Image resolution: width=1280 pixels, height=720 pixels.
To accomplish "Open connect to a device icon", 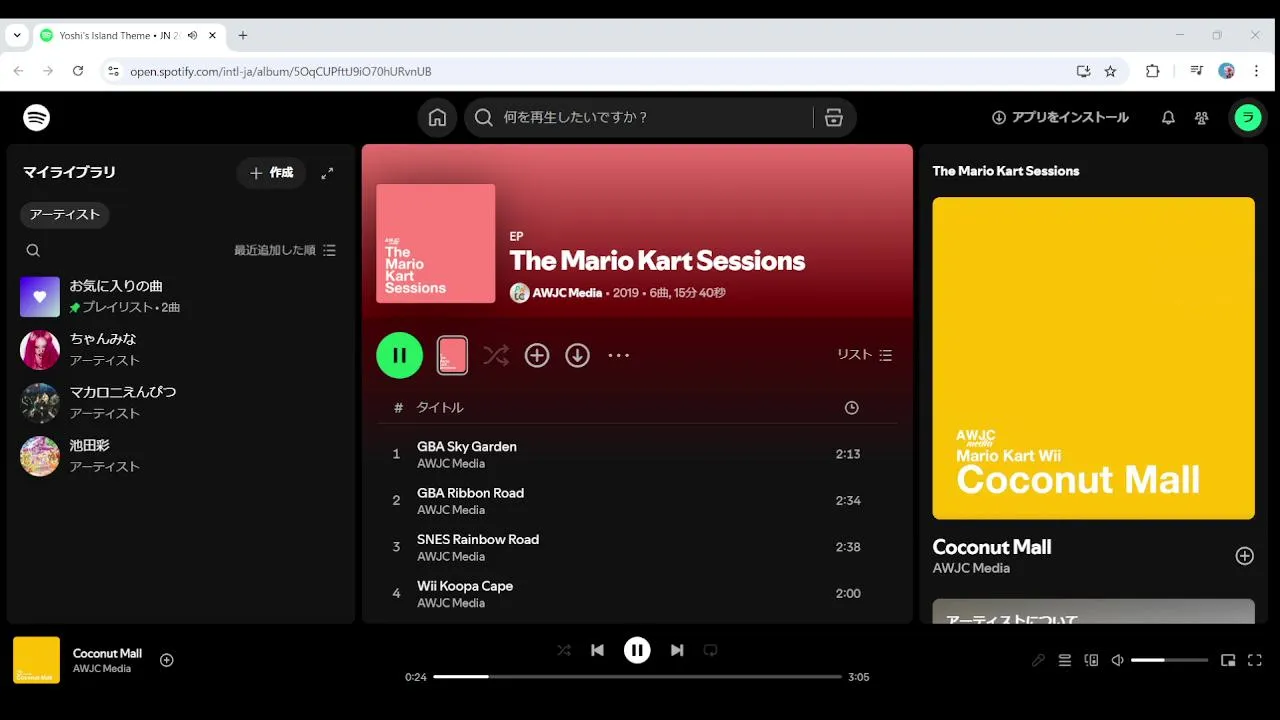I will click(1091, 660).
